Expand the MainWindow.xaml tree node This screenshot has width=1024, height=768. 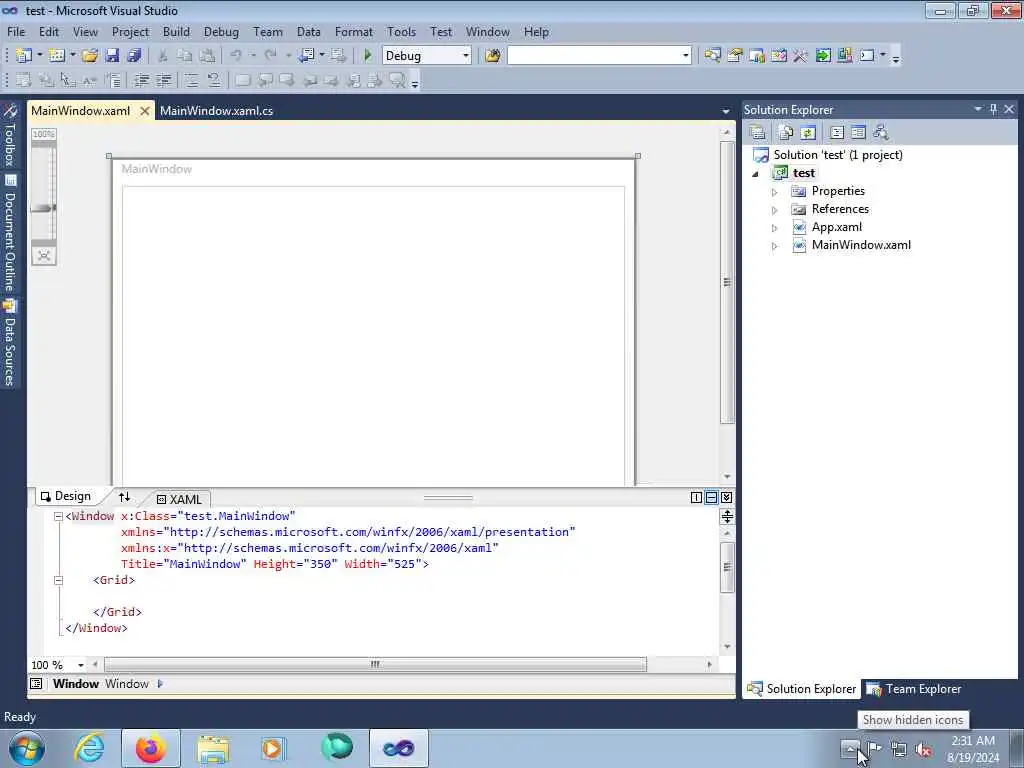click(775, 246)
